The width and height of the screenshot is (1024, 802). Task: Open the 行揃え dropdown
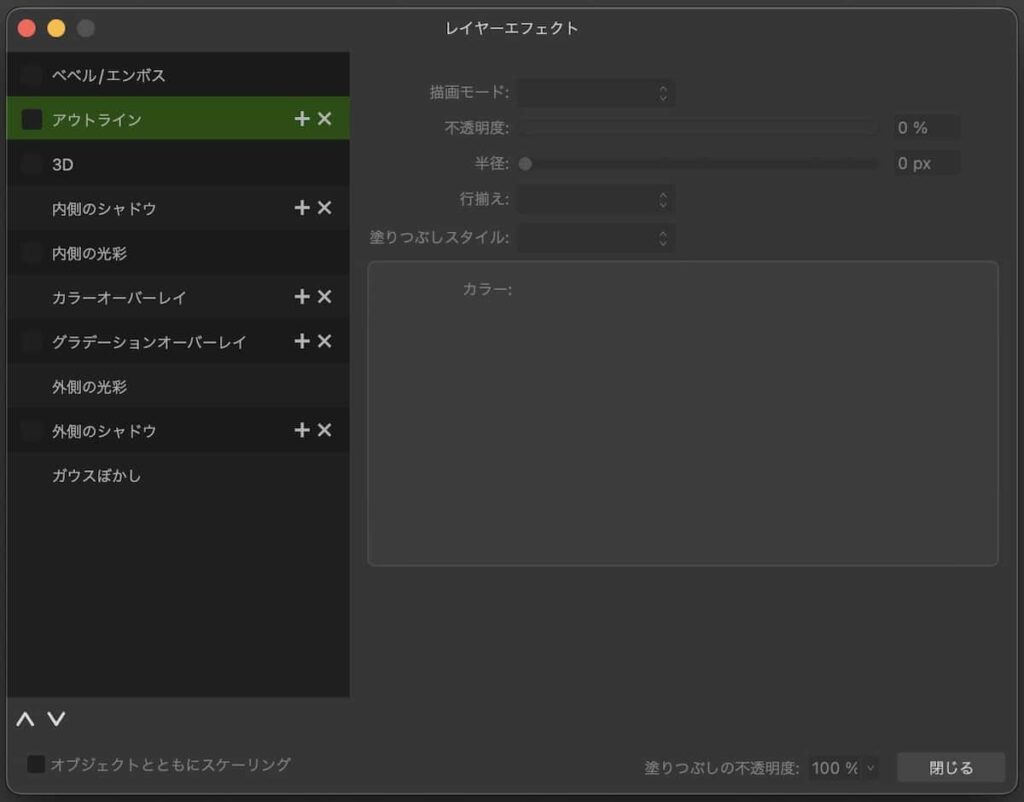(596, 199)
